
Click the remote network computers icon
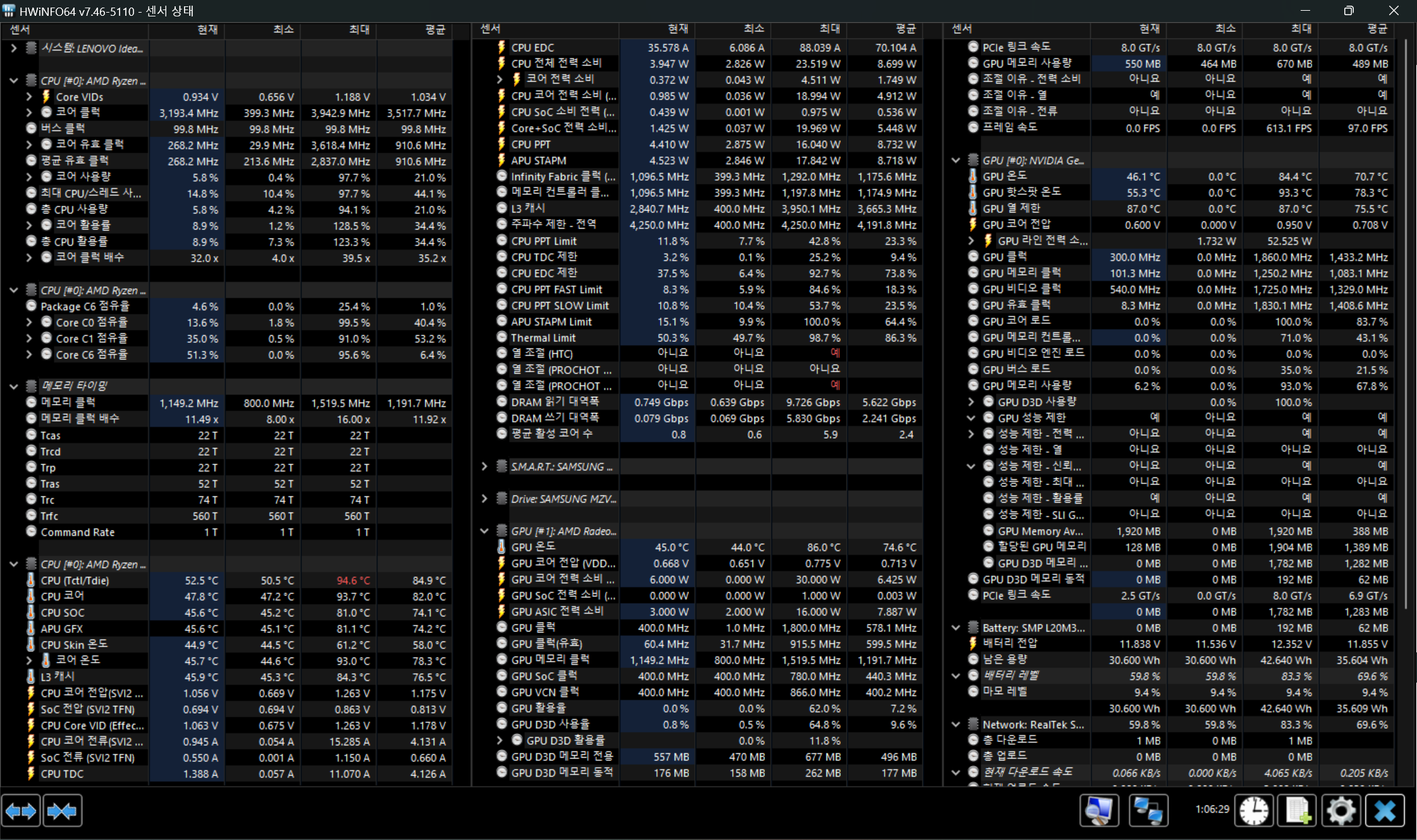point(1148,811)
